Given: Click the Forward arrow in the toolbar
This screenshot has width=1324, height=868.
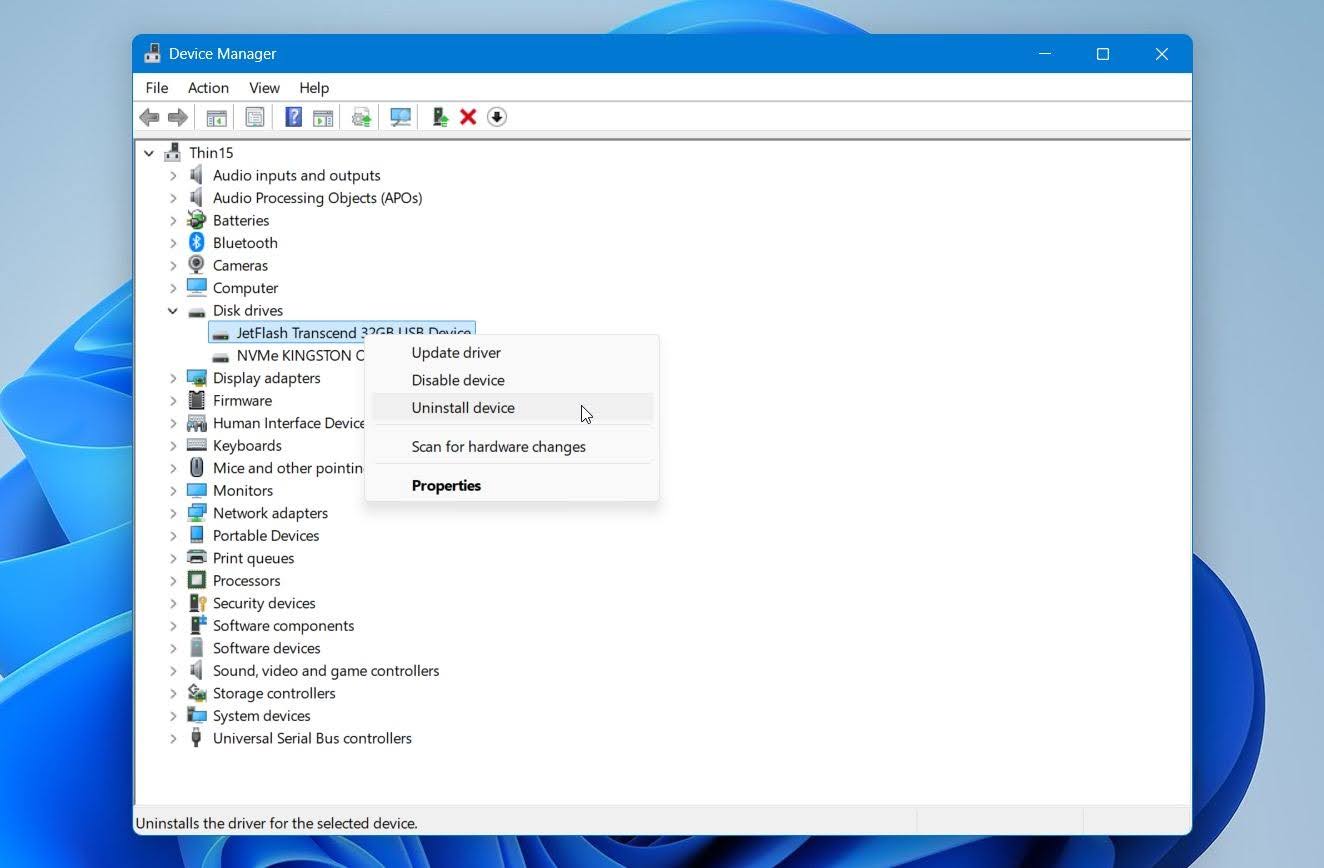Looking at the screenshot, I should tap(178, 118).
